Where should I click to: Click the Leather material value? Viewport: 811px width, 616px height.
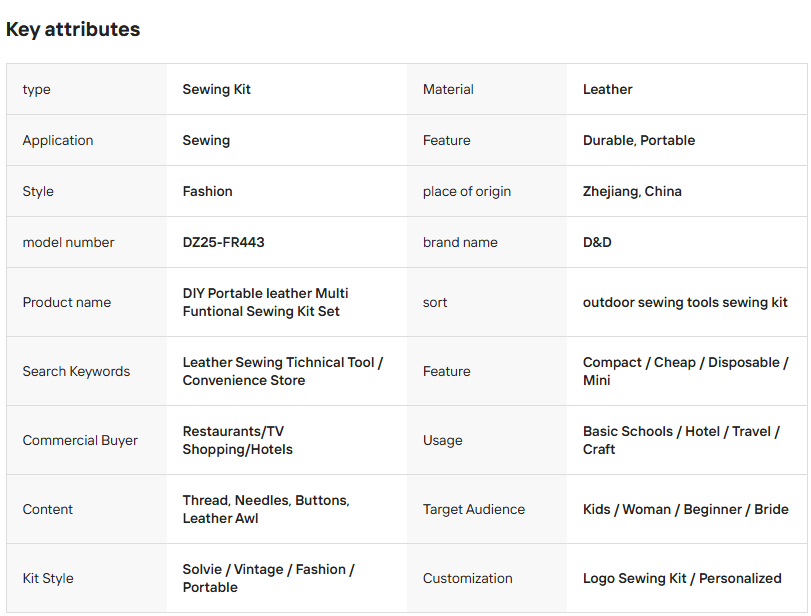(607, 89)
